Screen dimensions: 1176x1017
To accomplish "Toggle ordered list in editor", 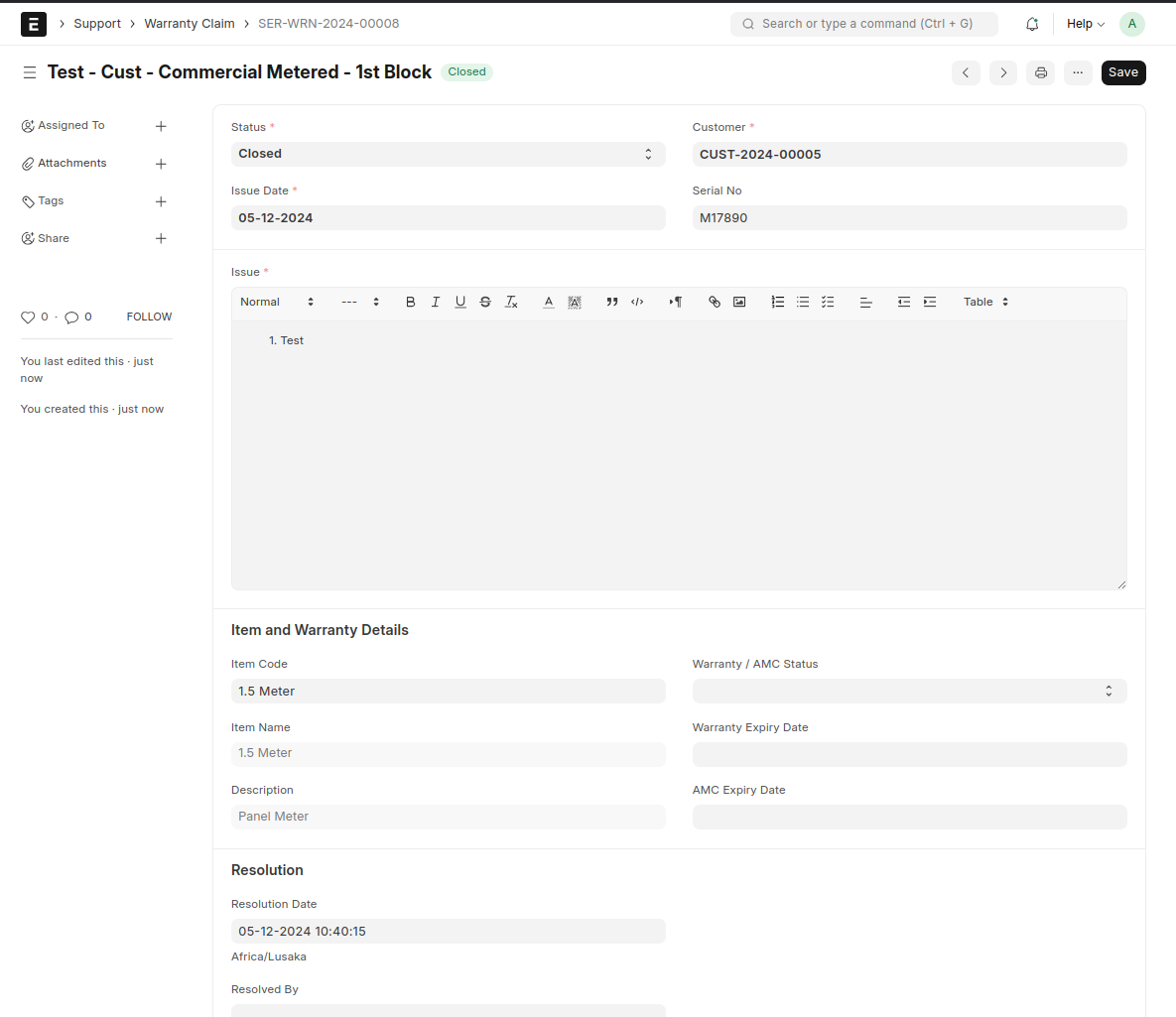I will pos(778,302).
